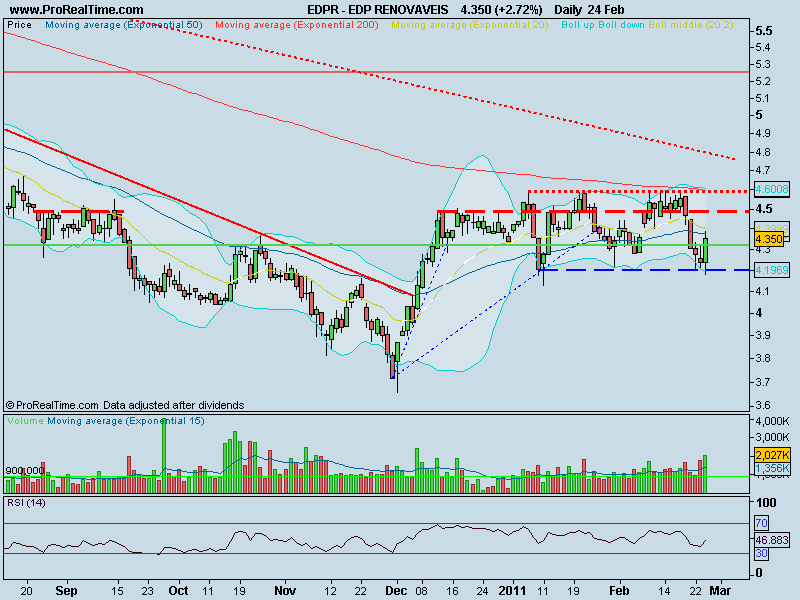Screen dimensions: 800x600
Task: Select Moving average (Exponential 200) legend
Action: point(297,24)
